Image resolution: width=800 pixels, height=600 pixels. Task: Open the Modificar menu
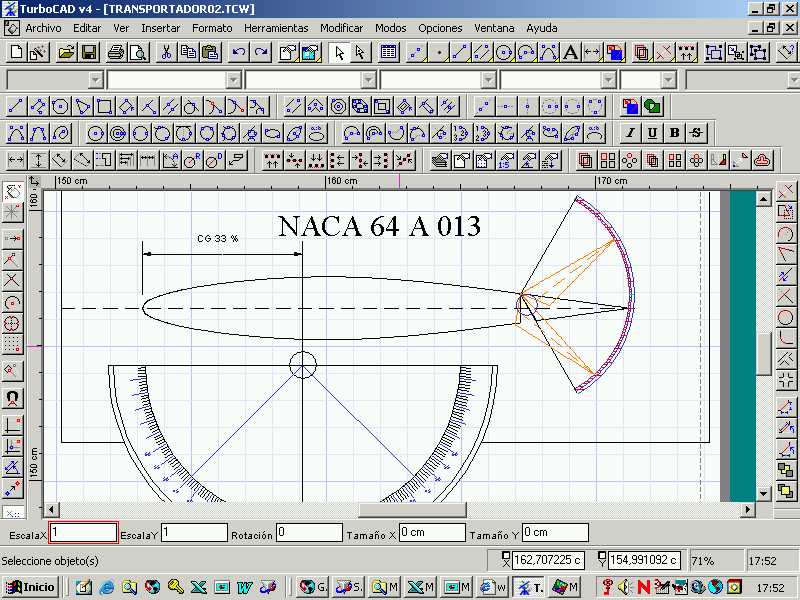coord(341,28)
